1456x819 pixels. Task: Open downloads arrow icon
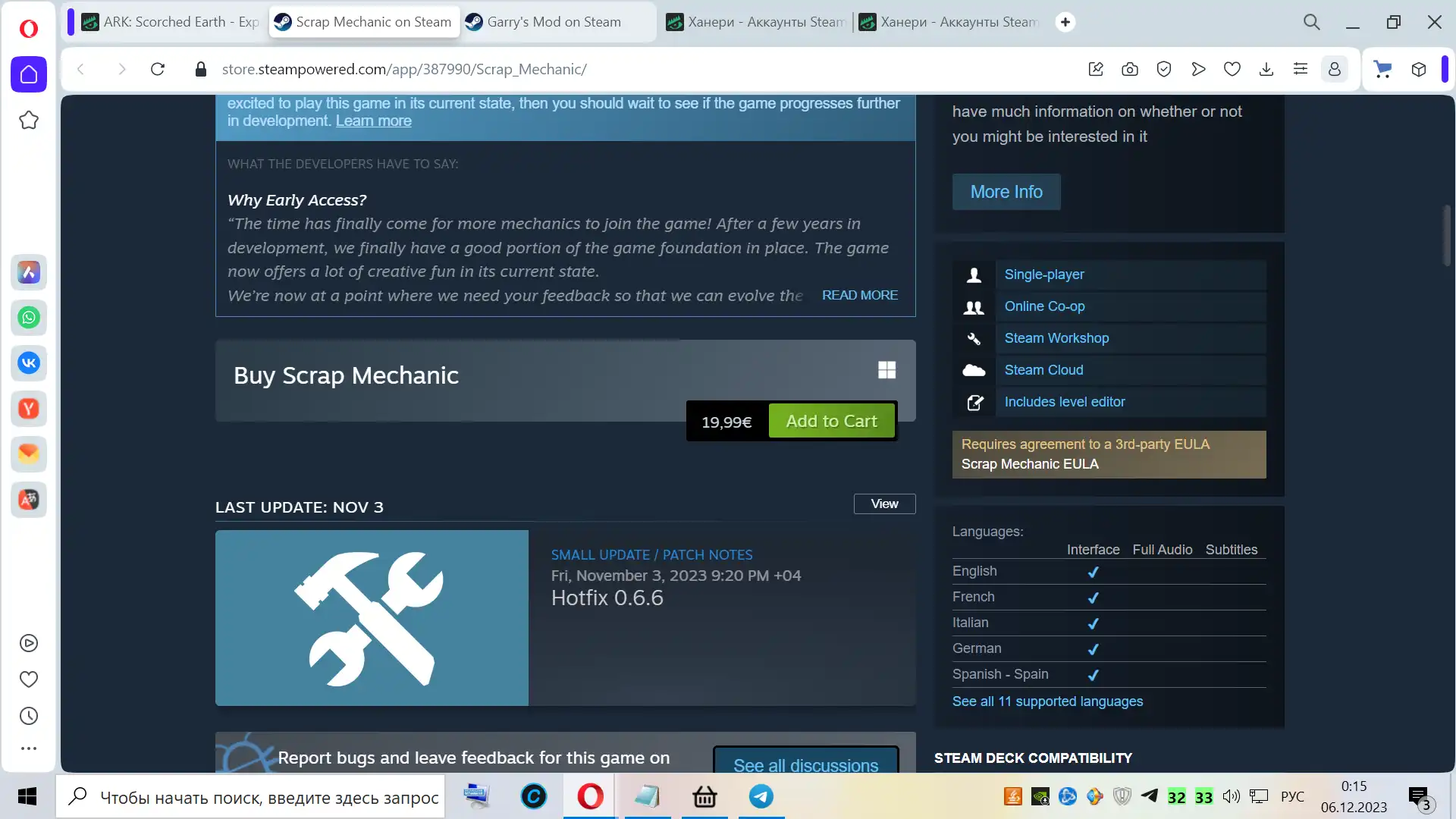coord(1266,69)
